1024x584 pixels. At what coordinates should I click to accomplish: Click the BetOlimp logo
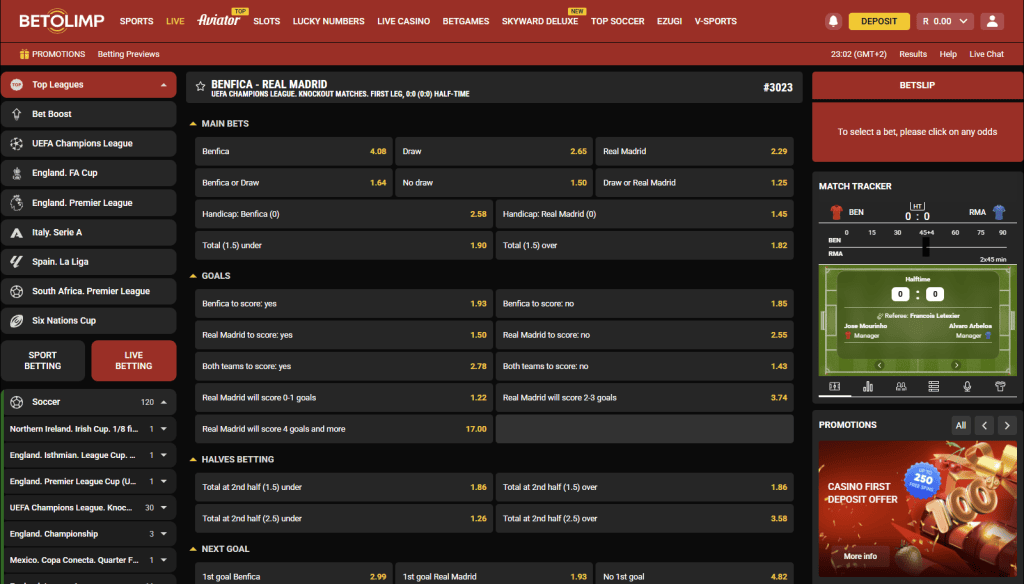61,21
